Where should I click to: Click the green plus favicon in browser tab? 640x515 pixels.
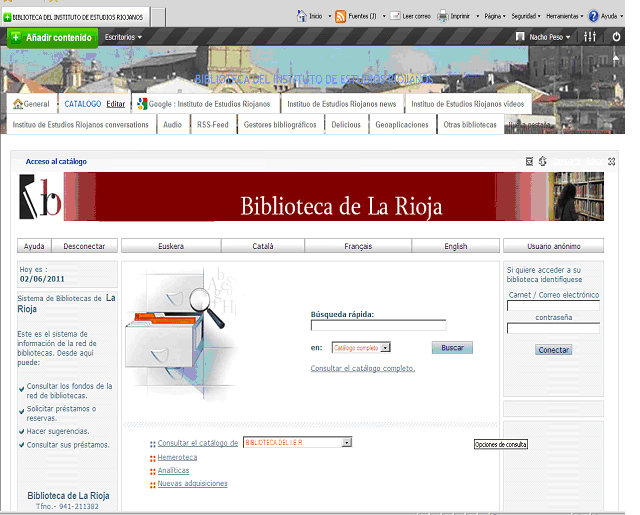[7, 18]
